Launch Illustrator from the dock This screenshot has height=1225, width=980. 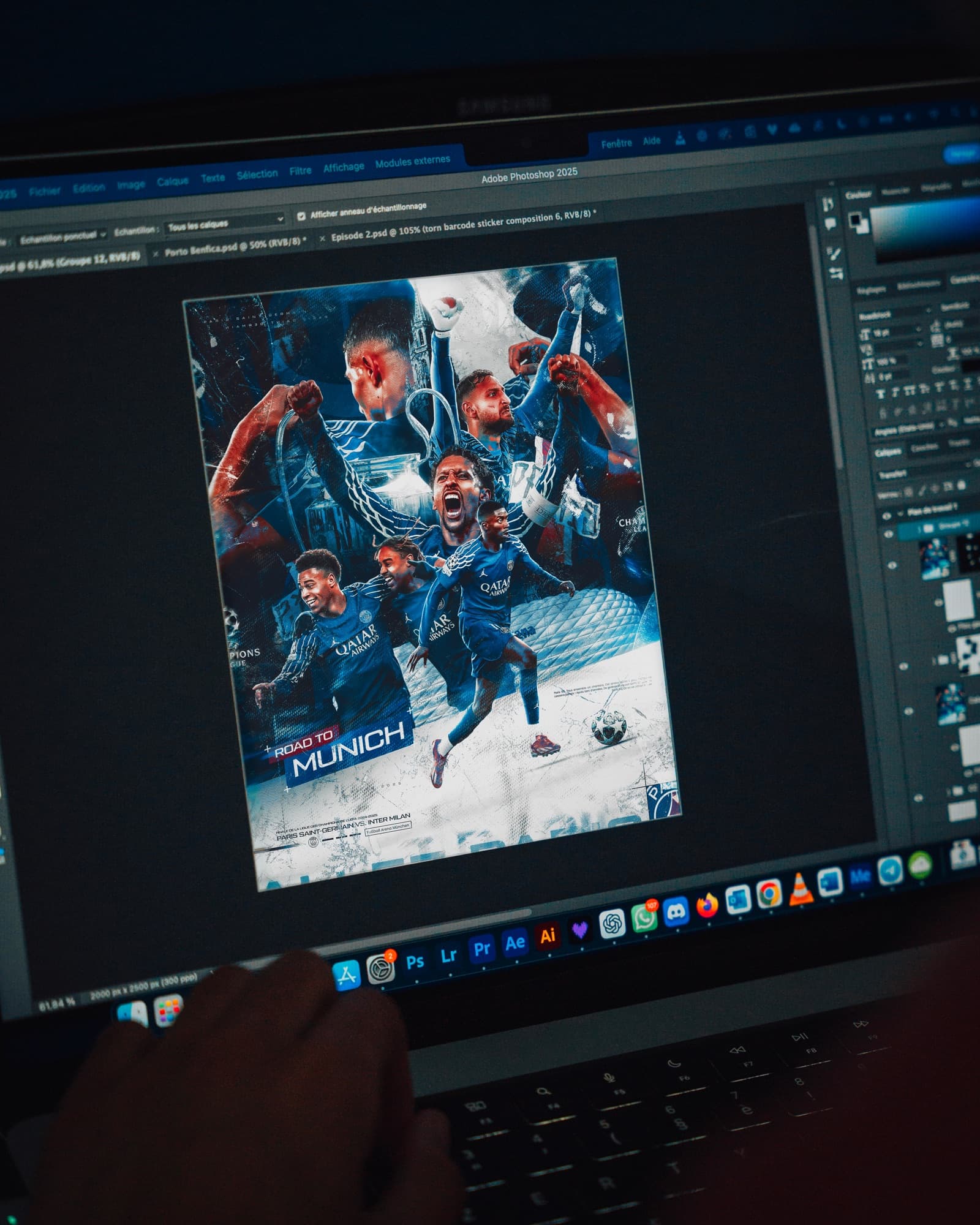coord(548,935)
